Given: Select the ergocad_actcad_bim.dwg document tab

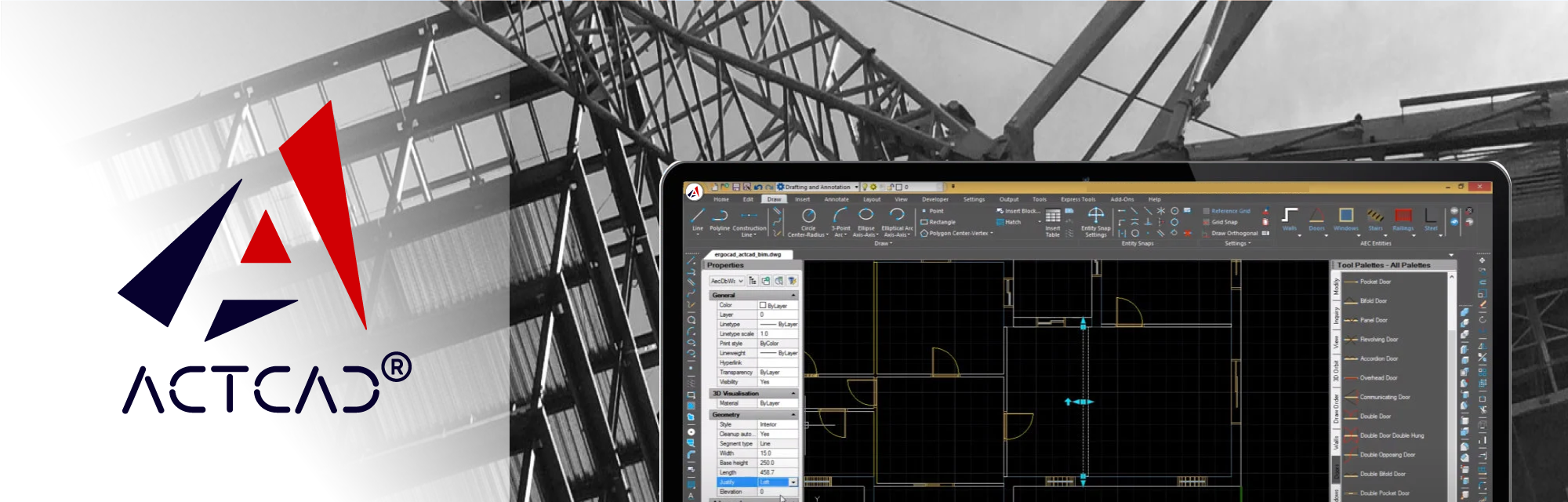Looking at the screenshot, I should [x=748, y=254].
